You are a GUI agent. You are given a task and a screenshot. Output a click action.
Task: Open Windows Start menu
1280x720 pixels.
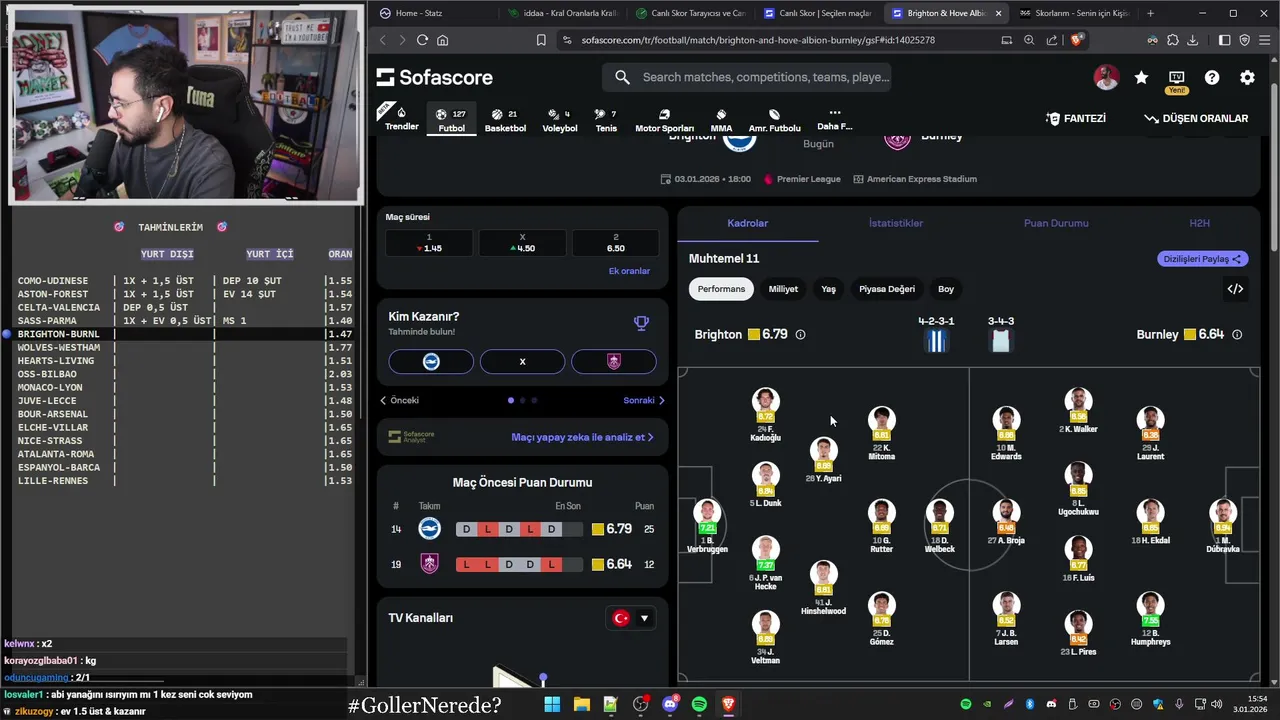tap(552, 704)
